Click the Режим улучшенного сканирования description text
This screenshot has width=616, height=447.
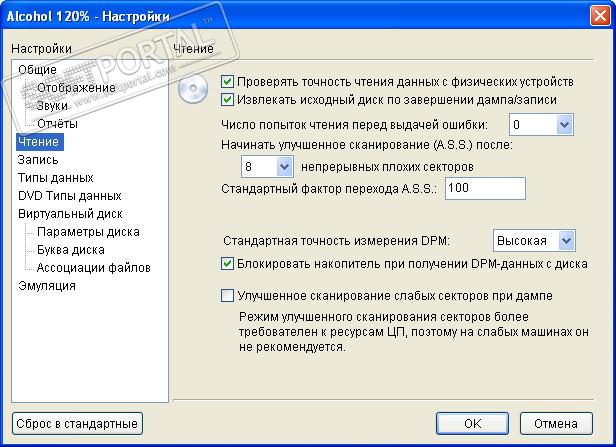[x=414, y=332]
